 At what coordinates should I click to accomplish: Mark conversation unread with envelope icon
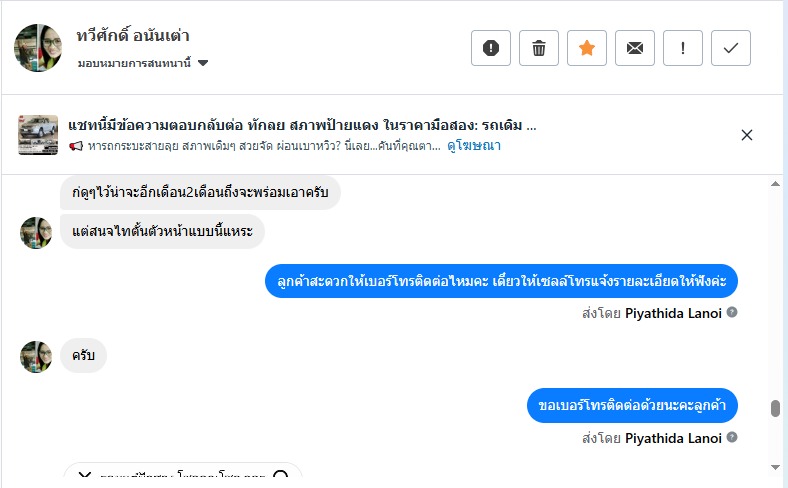point(635,48)
